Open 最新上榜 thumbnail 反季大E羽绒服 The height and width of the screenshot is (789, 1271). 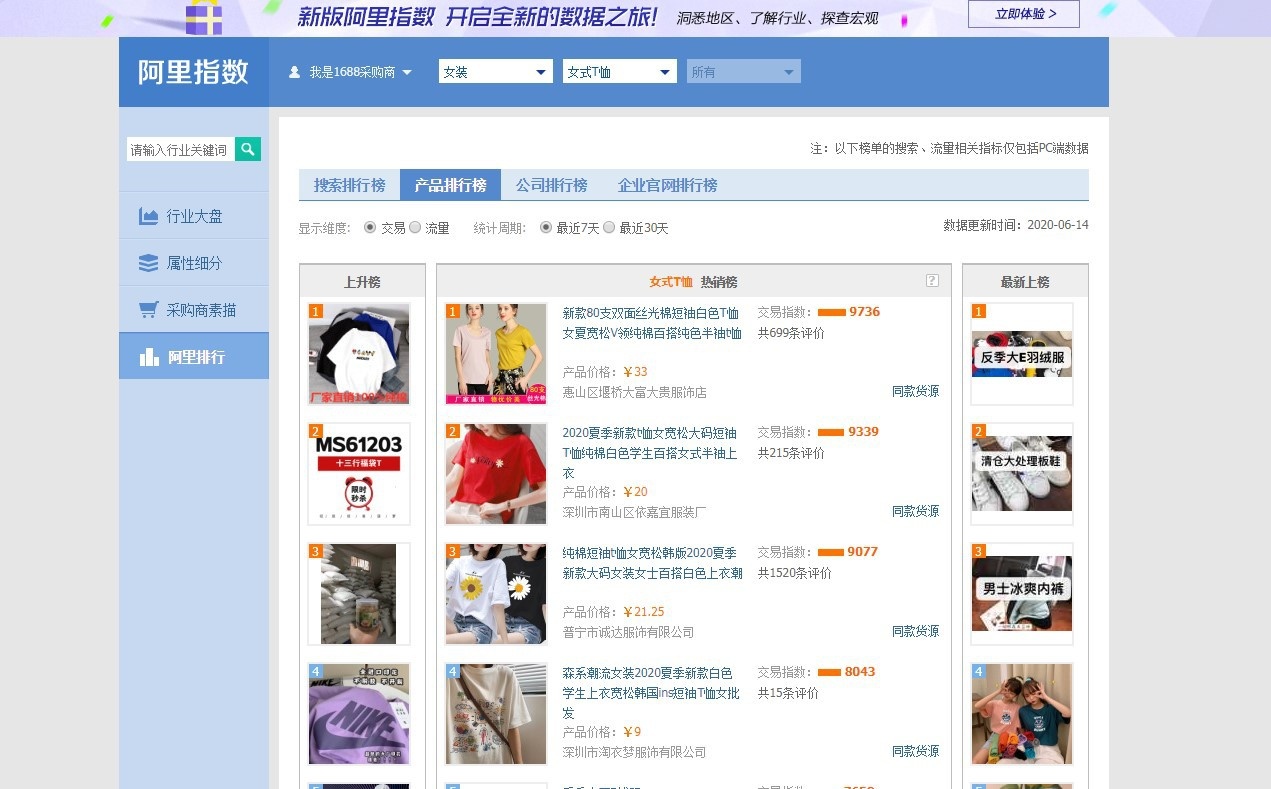[1022, 354]
